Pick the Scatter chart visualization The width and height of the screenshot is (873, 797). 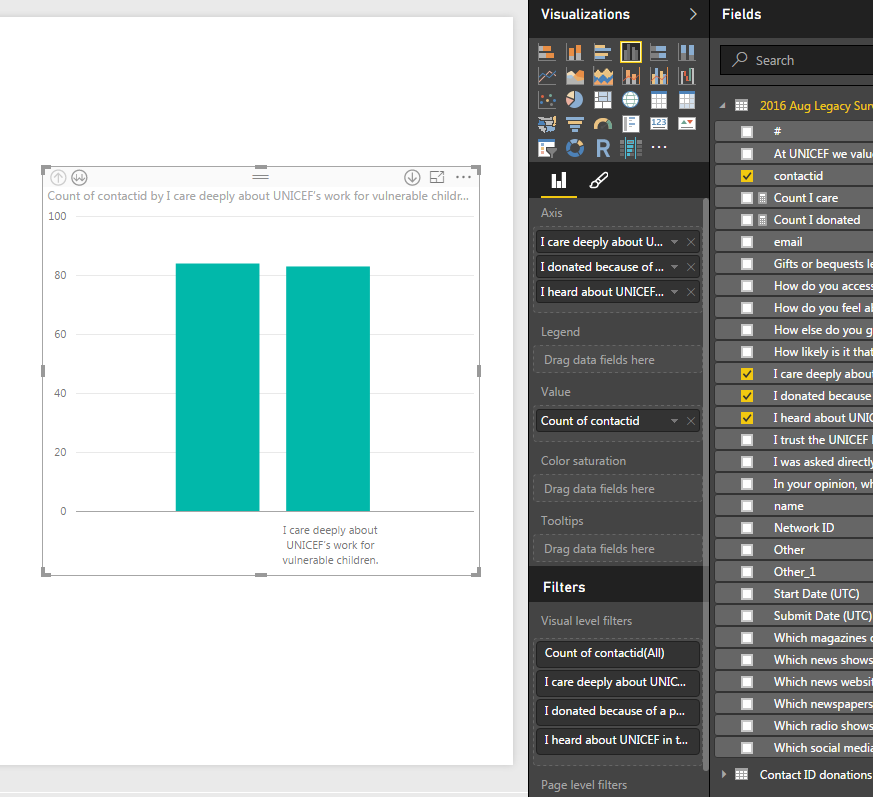pos(546,100)
